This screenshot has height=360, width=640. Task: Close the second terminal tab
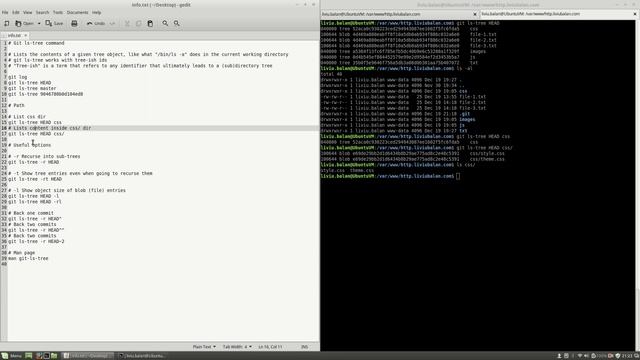tap(635, 14)
